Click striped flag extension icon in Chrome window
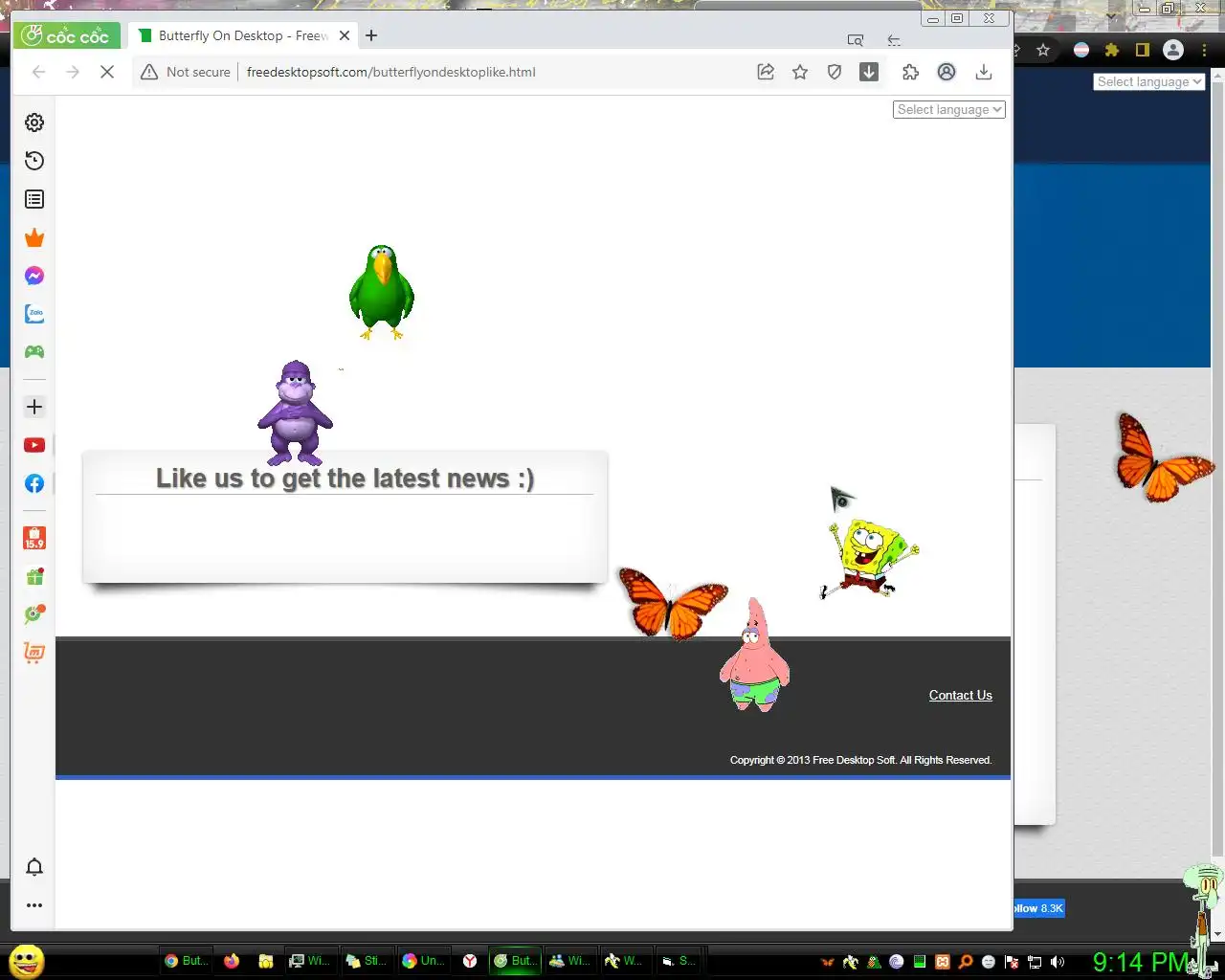This screenshot has width=1225, height=980. coord(1081,50)
